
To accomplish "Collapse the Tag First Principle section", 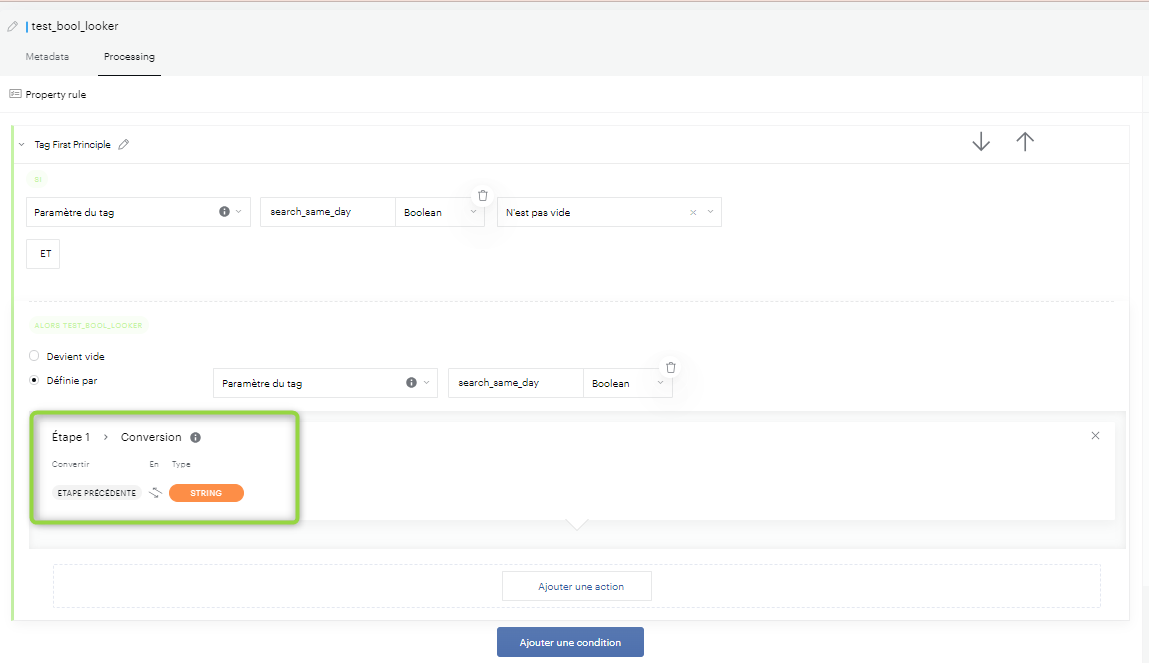I will coord(22,145).
